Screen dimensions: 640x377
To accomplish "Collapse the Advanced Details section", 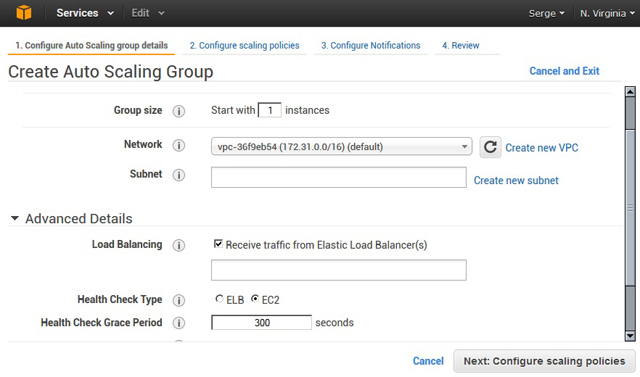I will (15, 218).
